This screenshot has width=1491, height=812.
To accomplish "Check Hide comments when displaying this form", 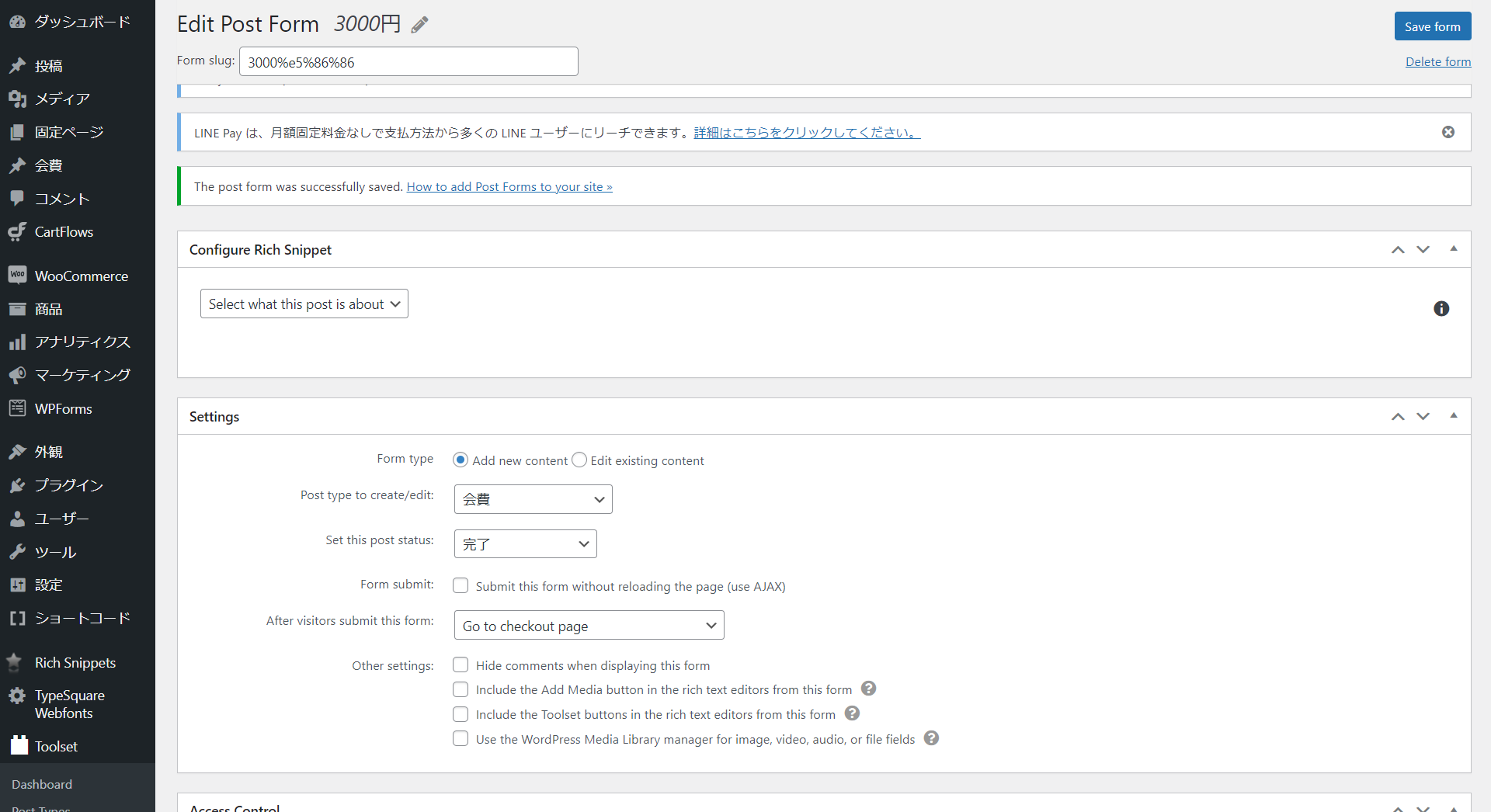I will coord(461,665).
